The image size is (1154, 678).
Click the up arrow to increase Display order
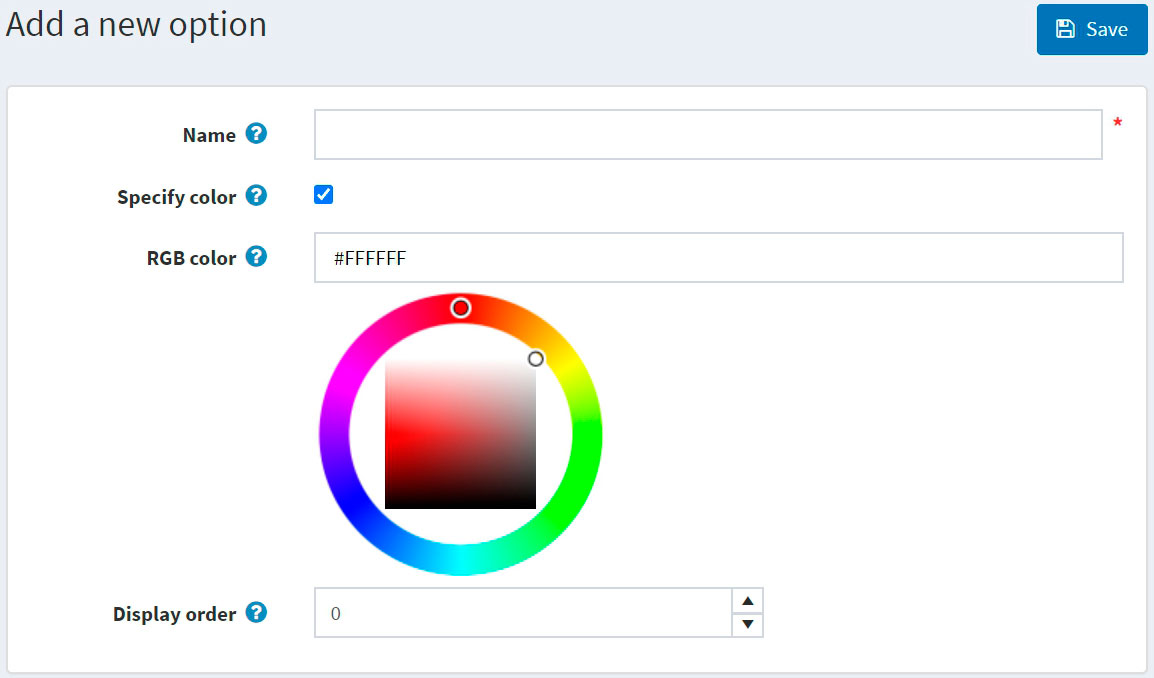coord(748,600)
